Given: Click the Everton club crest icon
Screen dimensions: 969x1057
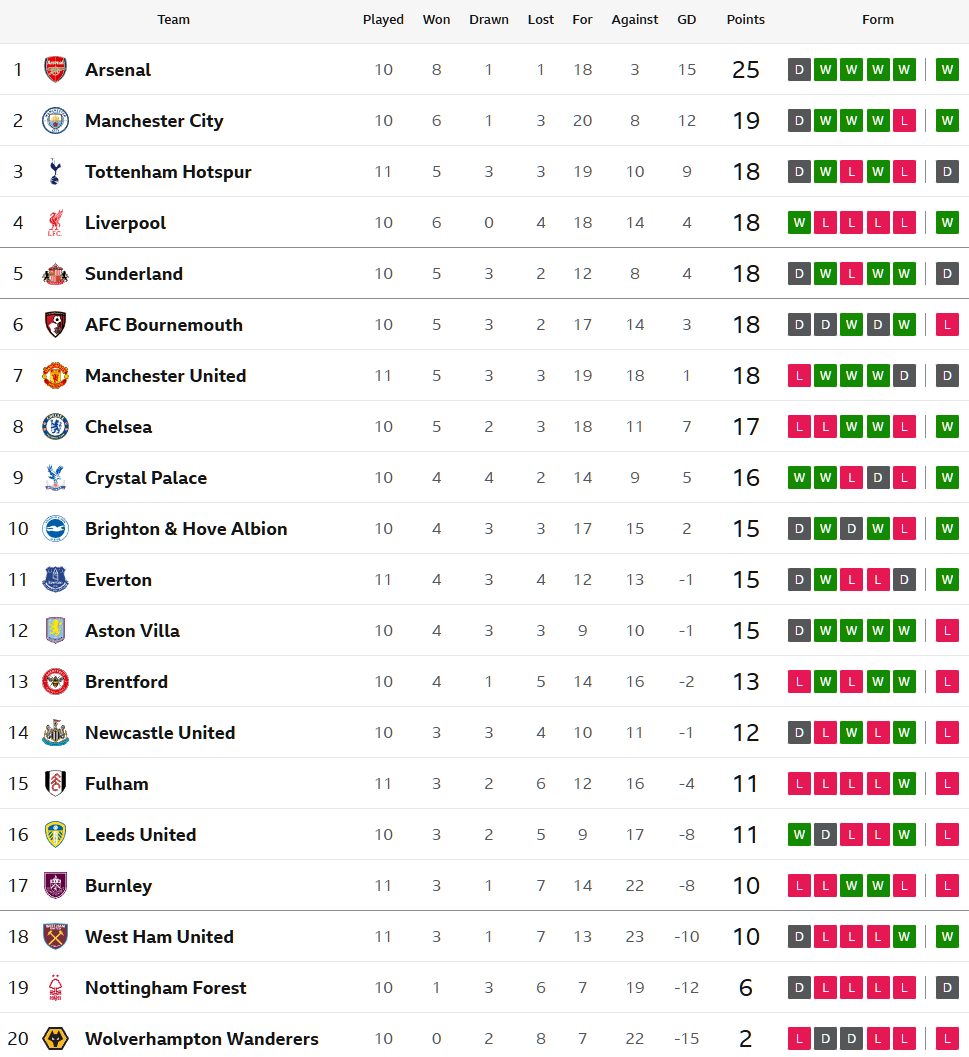Looking at the screenshot, I should coord(55,580).
